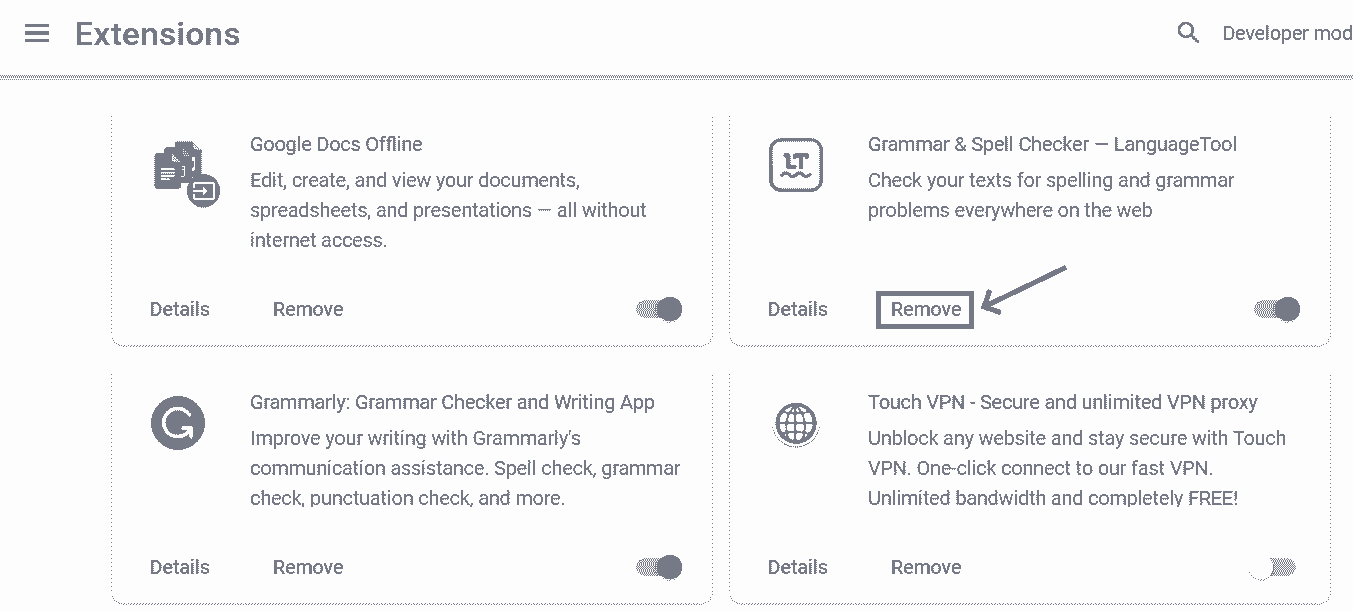The width and height of the screenshot is (1353, 612).
Task: Remove the Touch VPN extension
Action: 926,567
